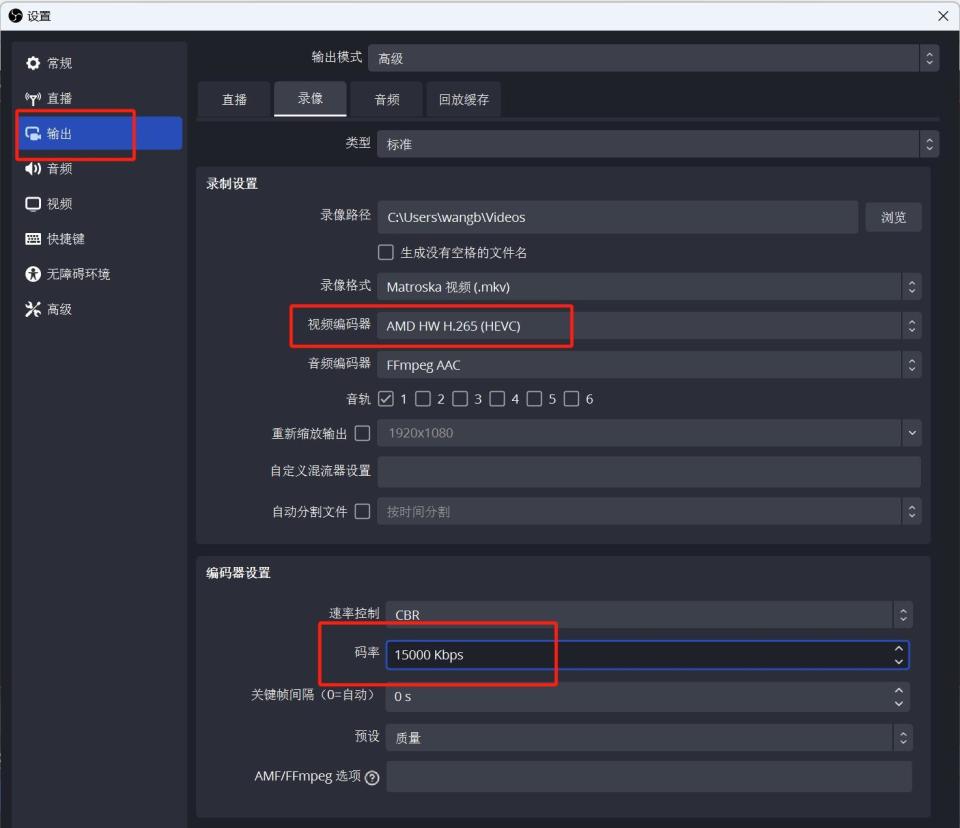
Task: Decrease 关键帧间隔 with down arrow
Action: (898, 703)
